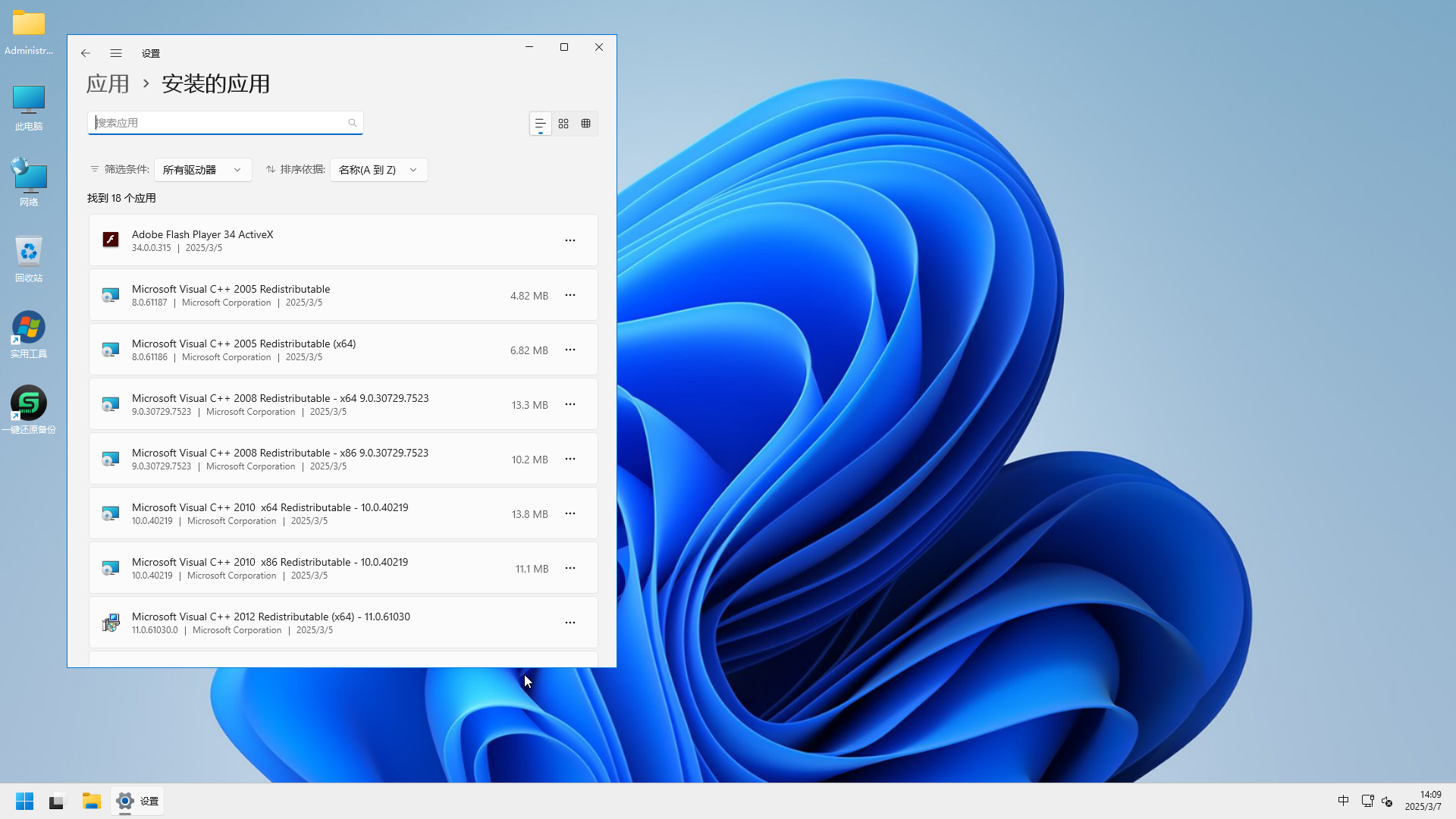Click the 34.0.0.315 version text
Viewport: 1456px width, 819px height.
(152, 248)
